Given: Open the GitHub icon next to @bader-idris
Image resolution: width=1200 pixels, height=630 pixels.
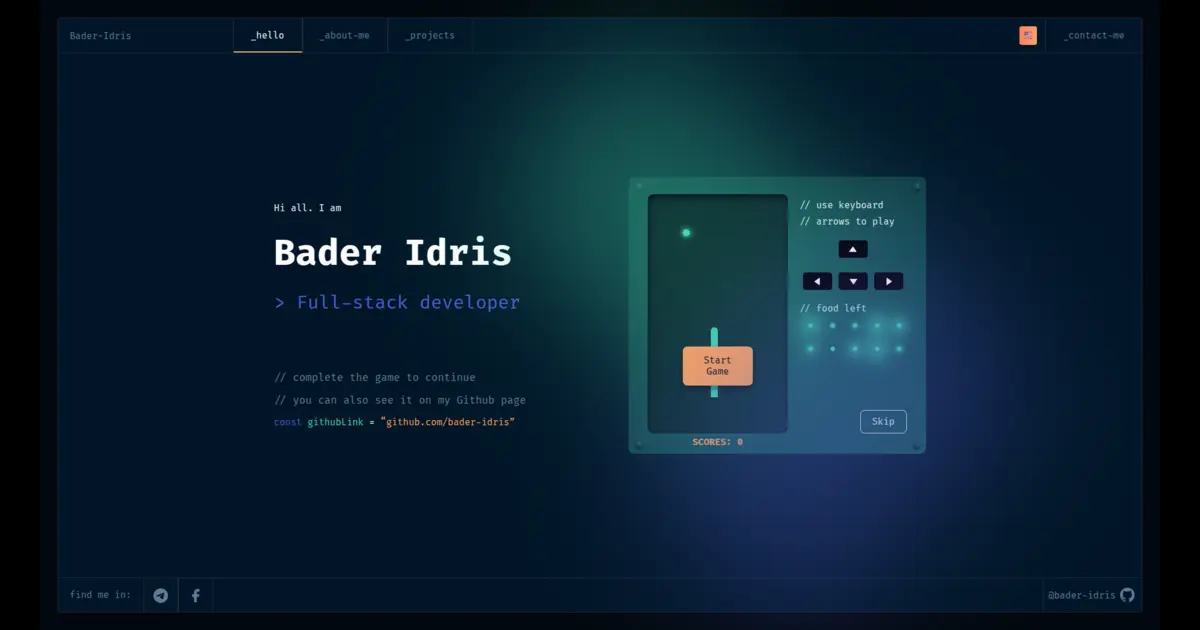Looking at the screenshot, I should click(x=1127, y=595).
